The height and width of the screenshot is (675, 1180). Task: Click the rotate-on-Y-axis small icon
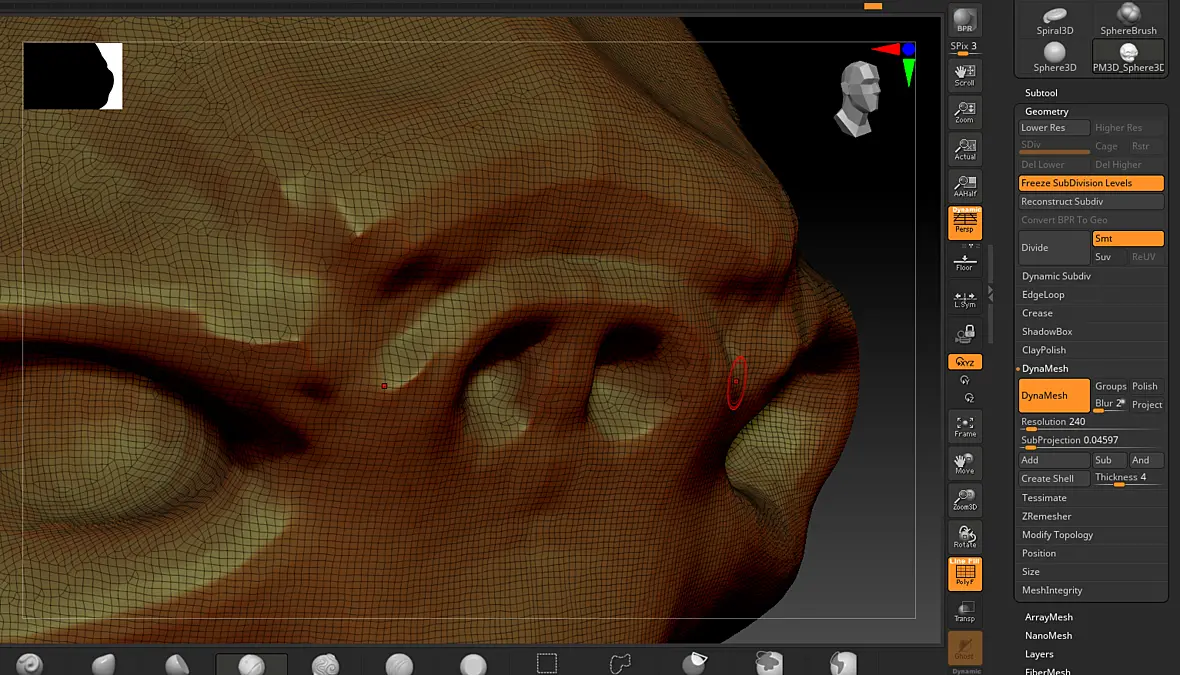pyautogui.click(x=965, y=381)
